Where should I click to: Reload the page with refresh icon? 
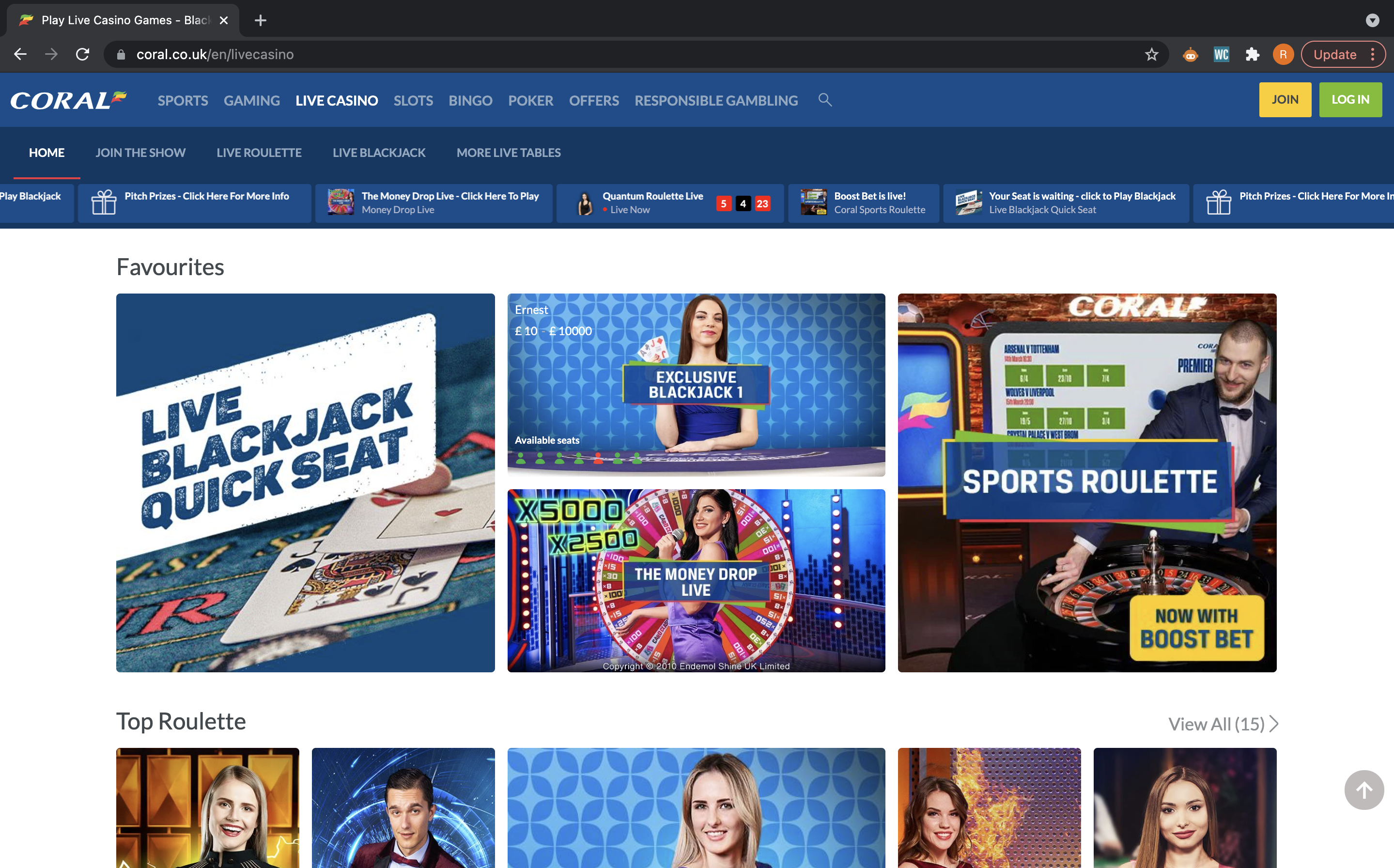(83, 55)
